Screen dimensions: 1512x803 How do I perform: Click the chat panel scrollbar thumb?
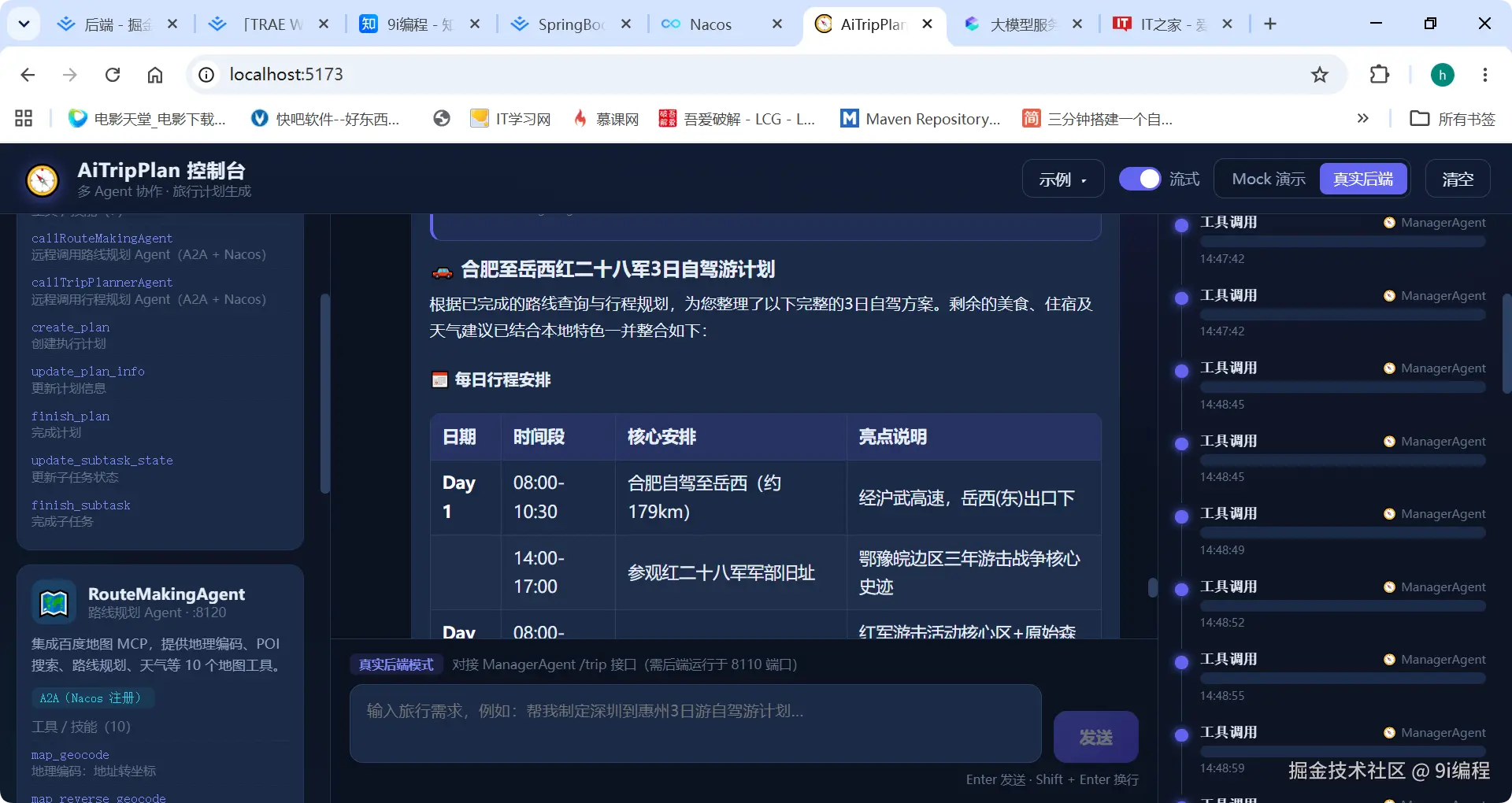pyautogui.click(x=1152, y=588)
